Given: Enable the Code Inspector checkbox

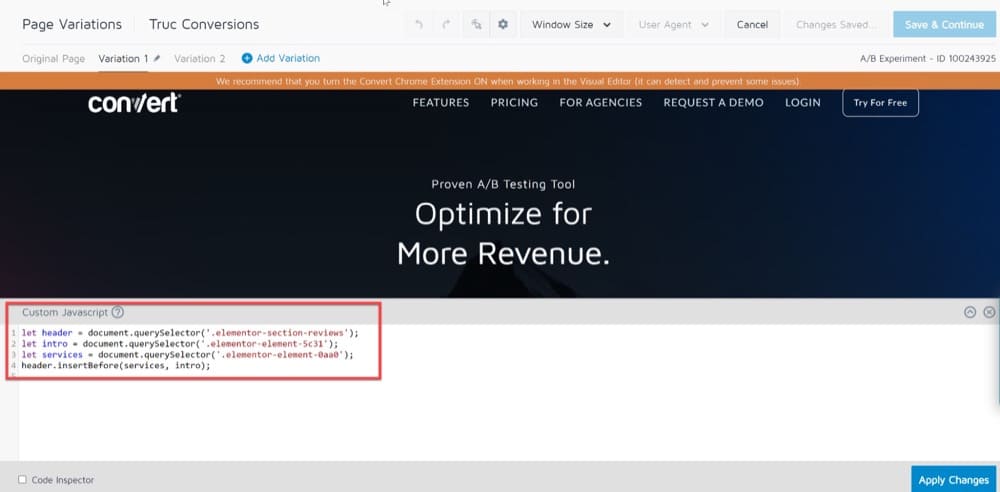Looking at the screenshot, I should coord(23,480).
